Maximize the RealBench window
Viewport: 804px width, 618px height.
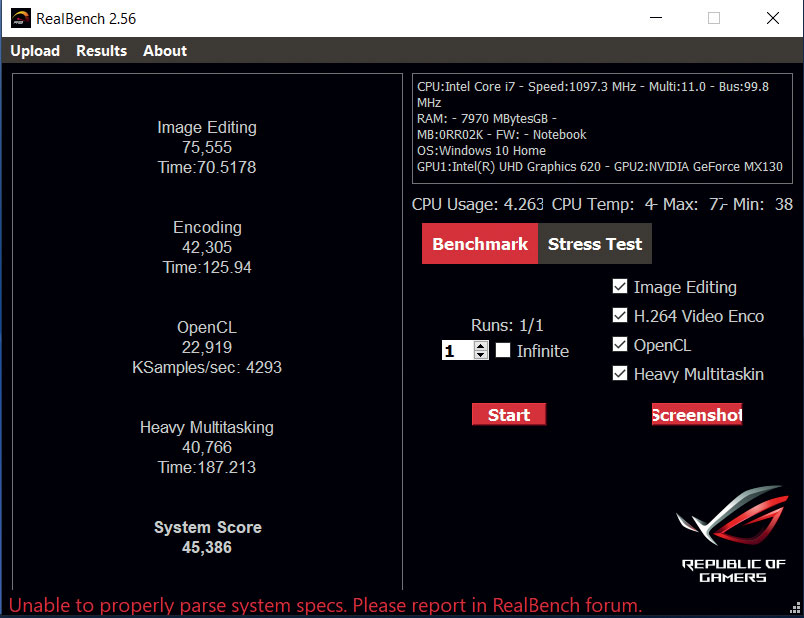(x=714, y=18)
